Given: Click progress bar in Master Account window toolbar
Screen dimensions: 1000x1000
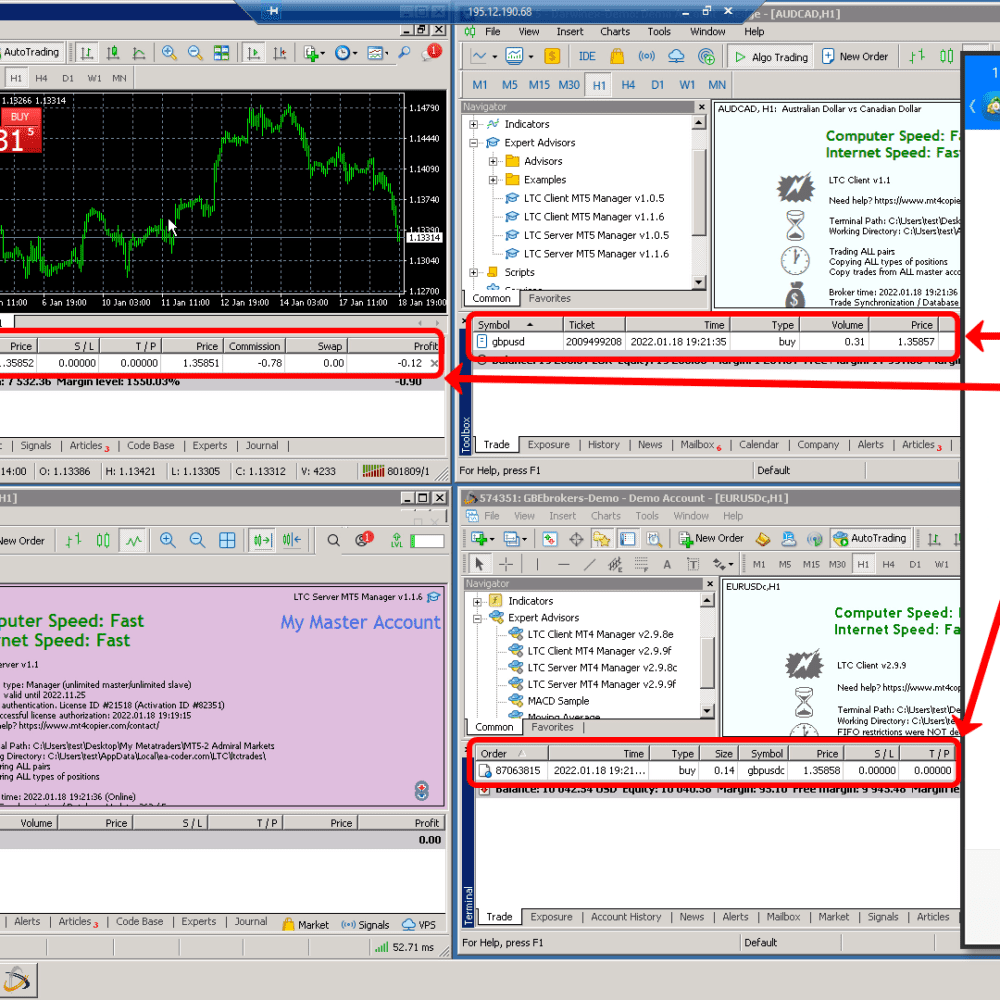Looking at the screenshot, I should [x=427, y=541].
